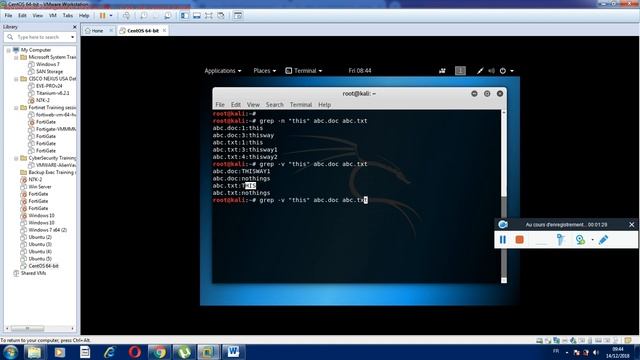Open the VMware Help menu
Viewport: 640px width, 360px height.
tap(84, 16)
